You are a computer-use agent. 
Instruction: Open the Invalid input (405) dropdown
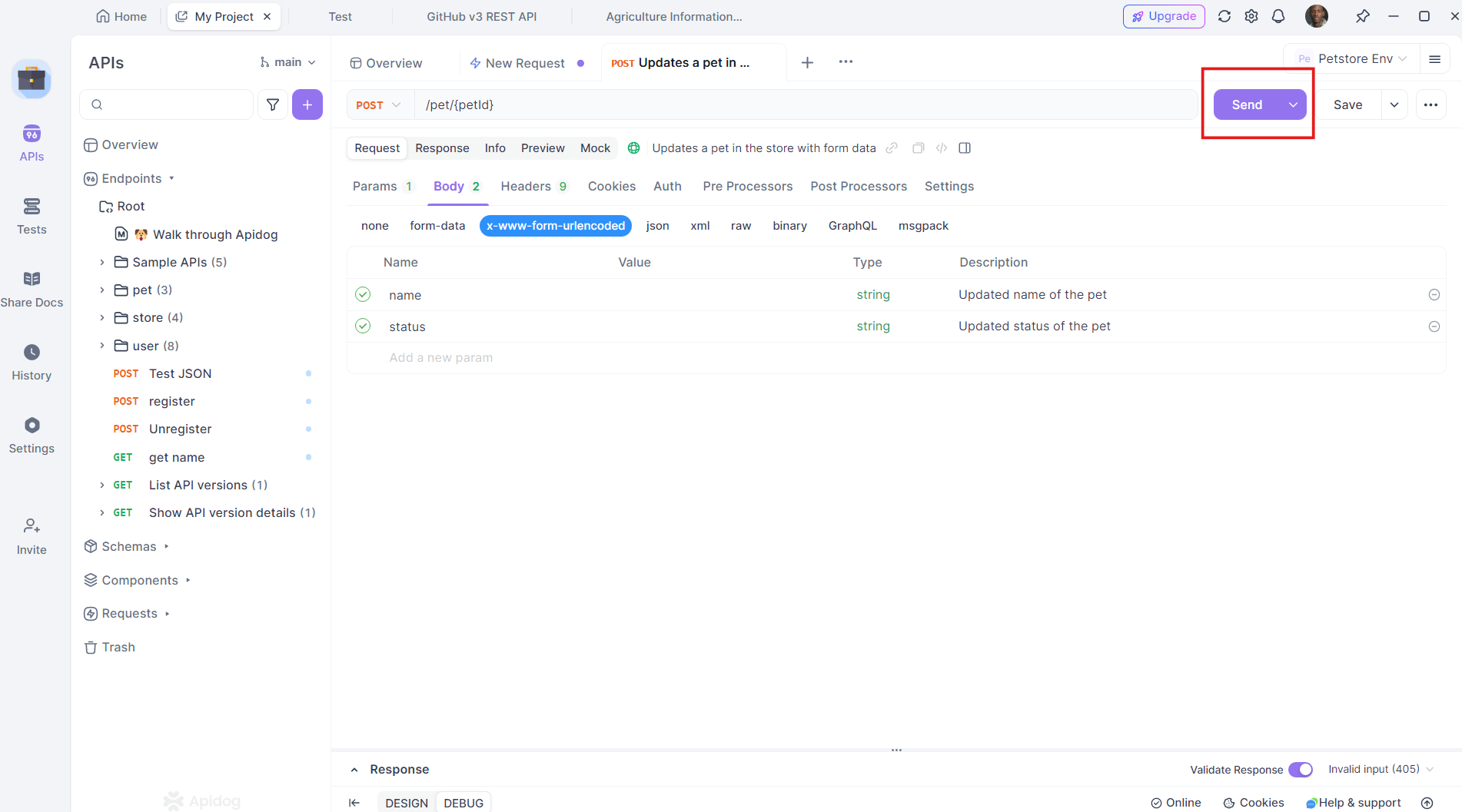1381,769
